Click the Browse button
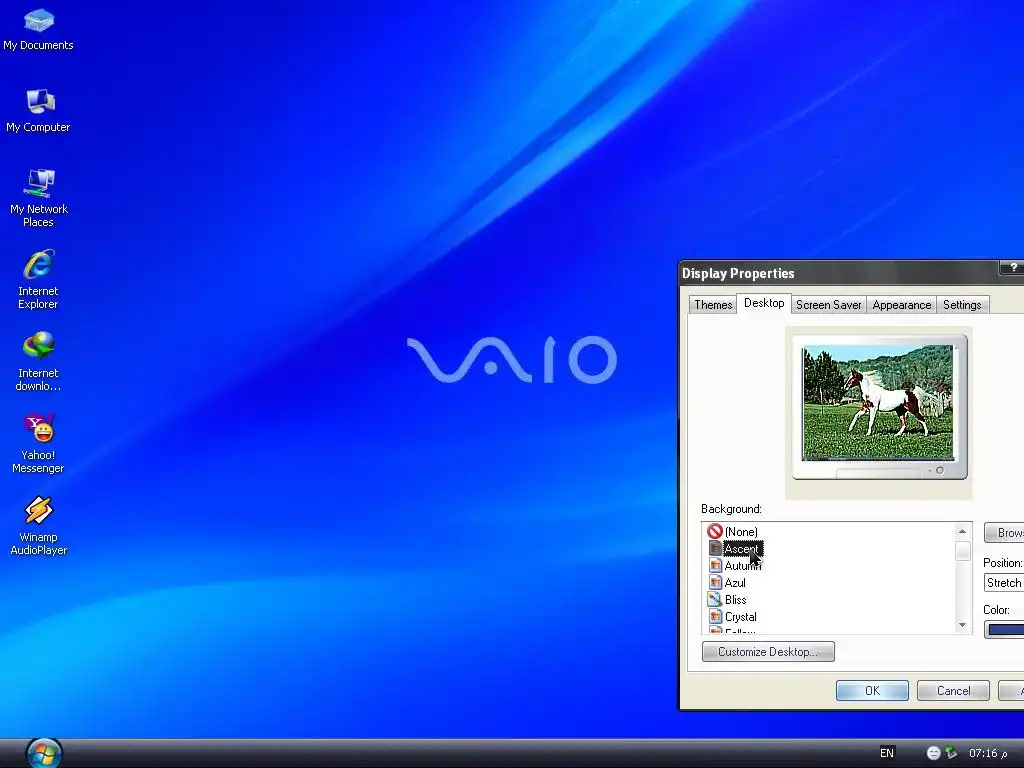The height and width of the screenshot is (768, 1024). click(1004, 533)
